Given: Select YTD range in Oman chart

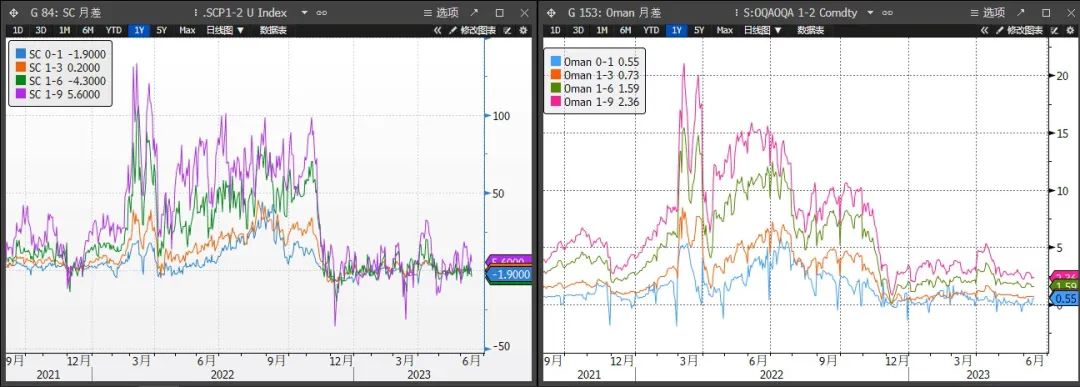Looking at the screenshot, I should (x=651, y=30).
